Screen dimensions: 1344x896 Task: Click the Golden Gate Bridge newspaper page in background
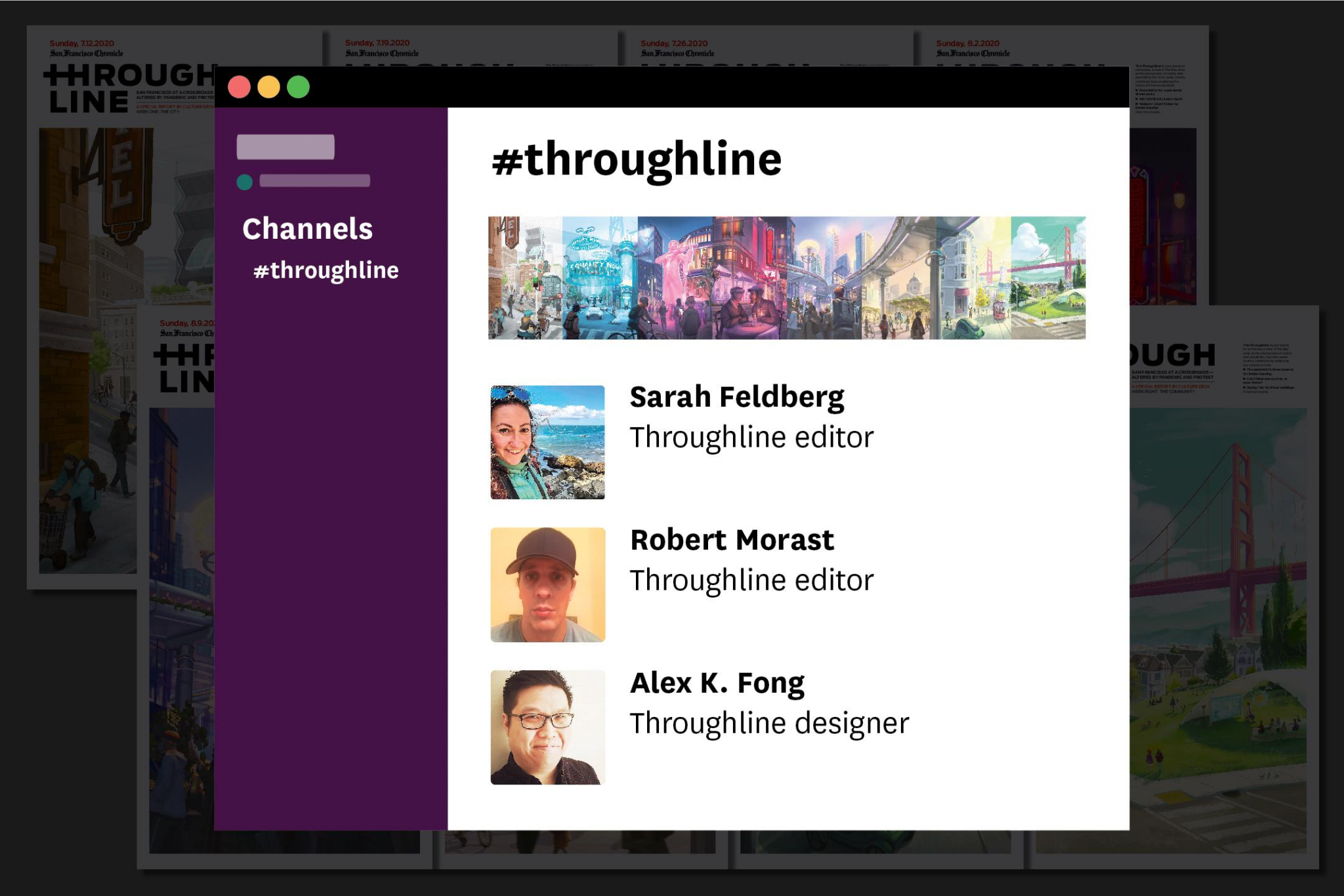1224,587
